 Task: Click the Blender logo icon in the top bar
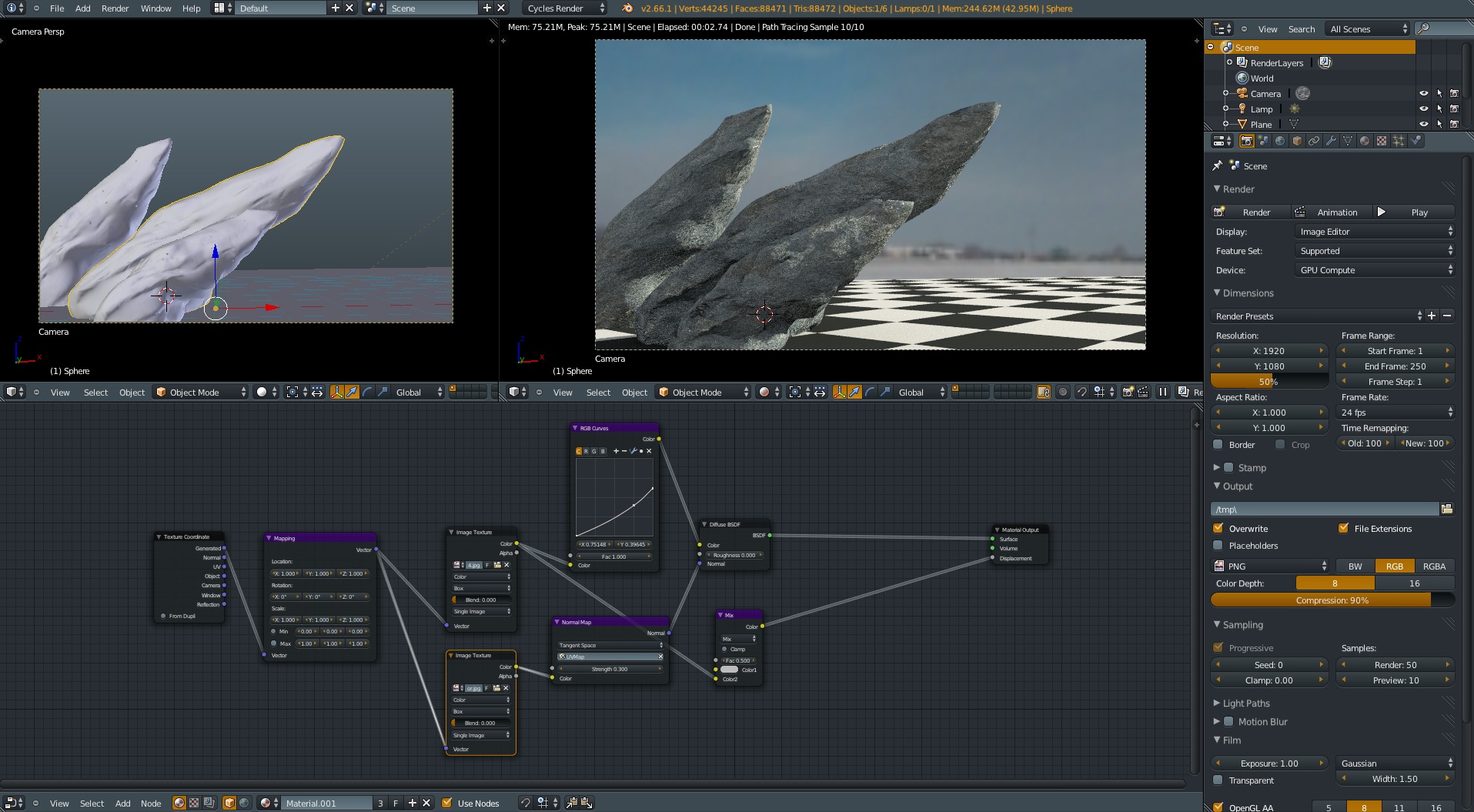click(627, 8)
